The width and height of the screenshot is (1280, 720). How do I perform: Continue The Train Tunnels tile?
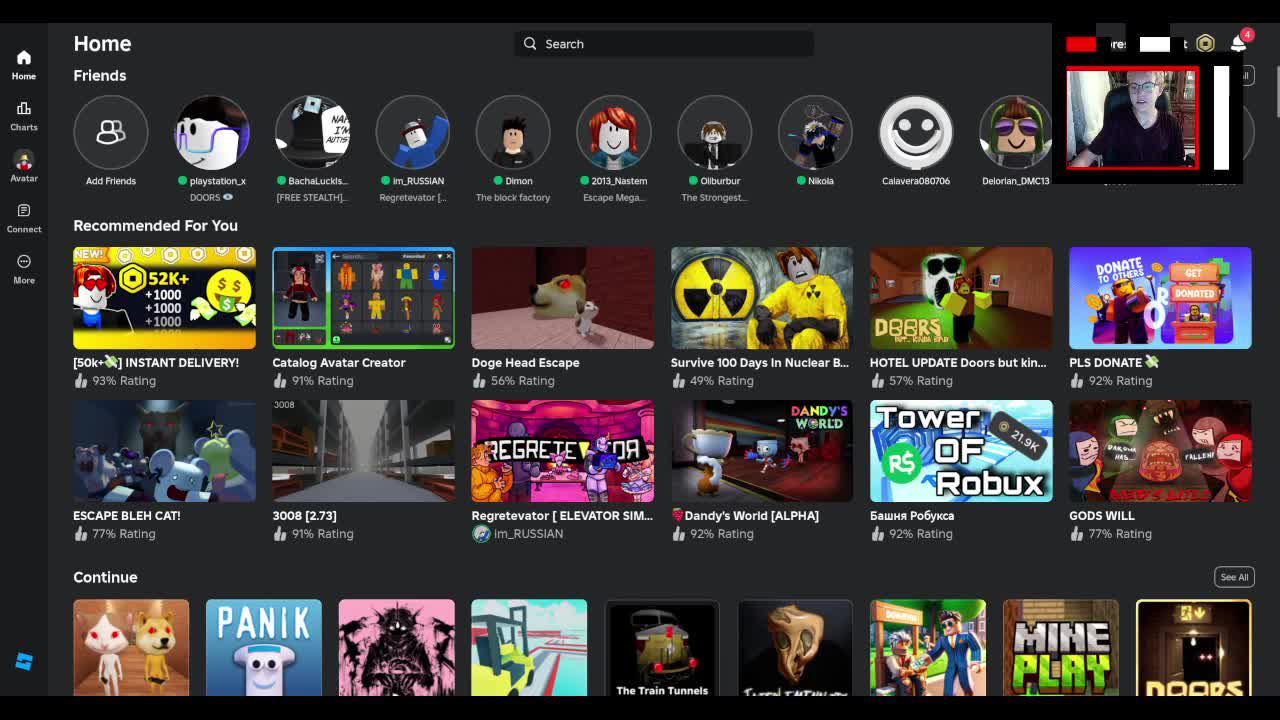click(x=662, y=648)
